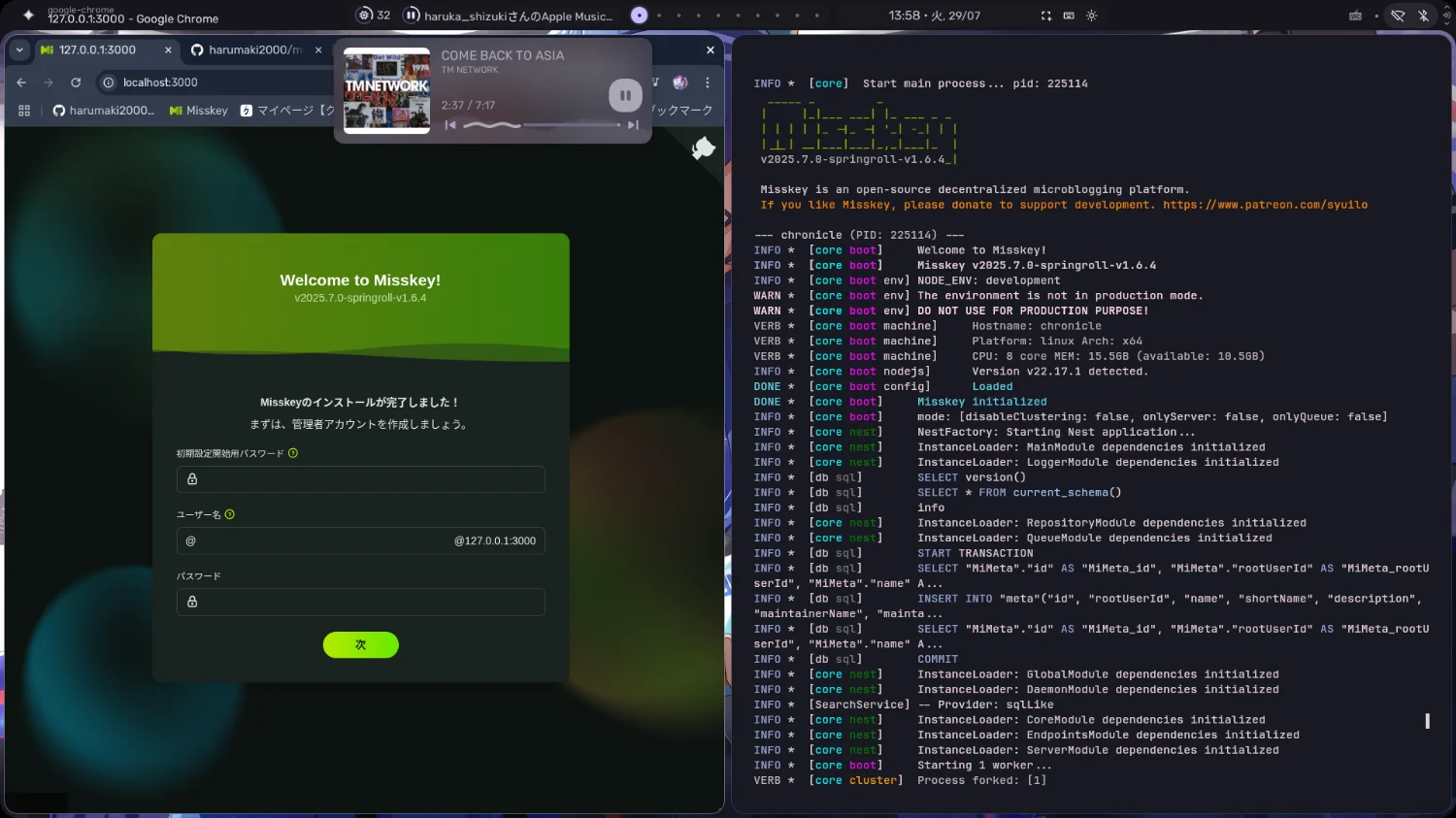
Task: Click the パスワード password field
Action: point(361,602)
